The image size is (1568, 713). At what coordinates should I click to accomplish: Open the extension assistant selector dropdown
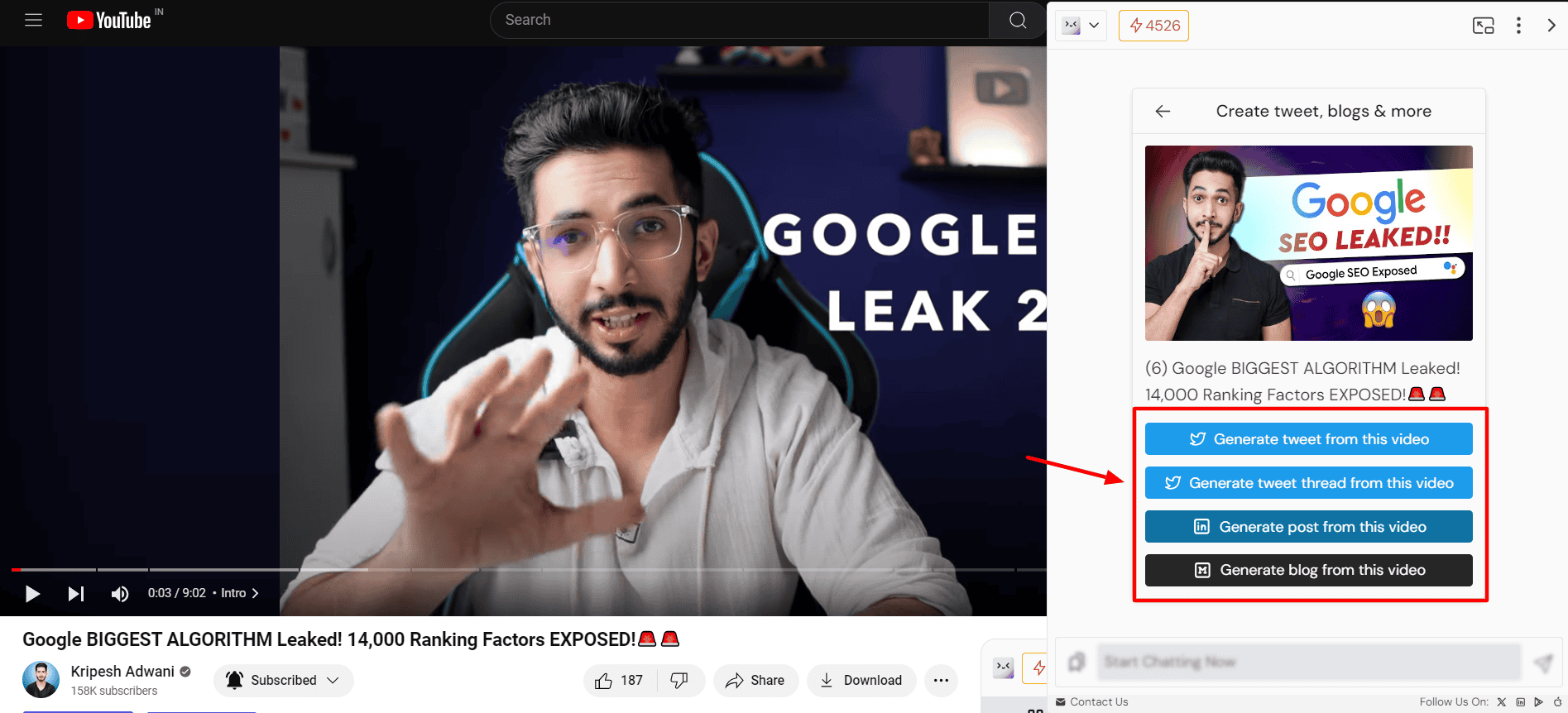coord(1081,26)
